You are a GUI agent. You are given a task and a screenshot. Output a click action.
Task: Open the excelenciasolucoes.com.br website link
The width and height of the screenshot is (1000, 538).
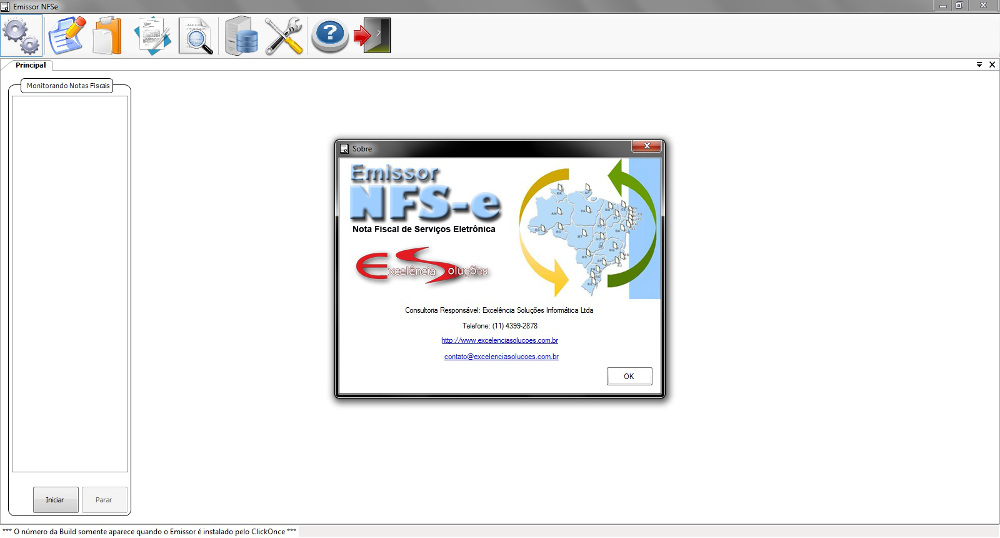click(x=500, y=340)
